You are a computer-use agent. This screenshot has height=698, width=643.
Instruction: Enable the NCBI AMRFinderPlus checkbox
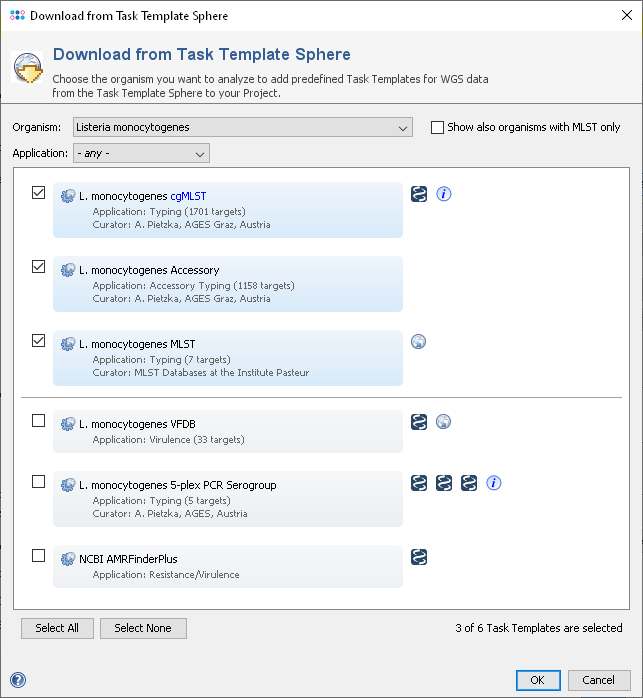click(38, 556)
